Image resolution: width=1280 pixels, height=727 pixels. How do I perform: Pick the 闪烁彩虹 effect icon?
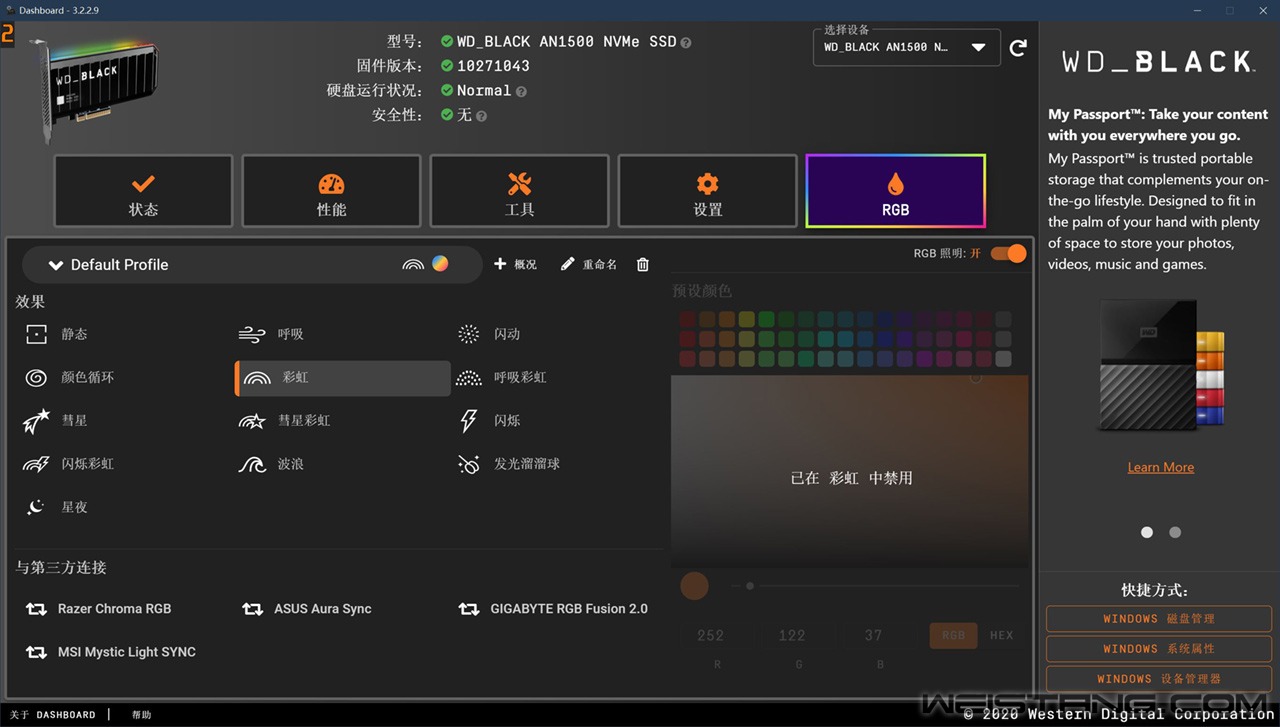coord(36,464)
